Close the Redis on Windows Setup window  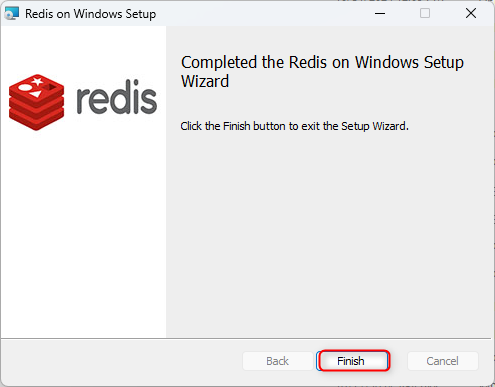click(x=471, y=13)
